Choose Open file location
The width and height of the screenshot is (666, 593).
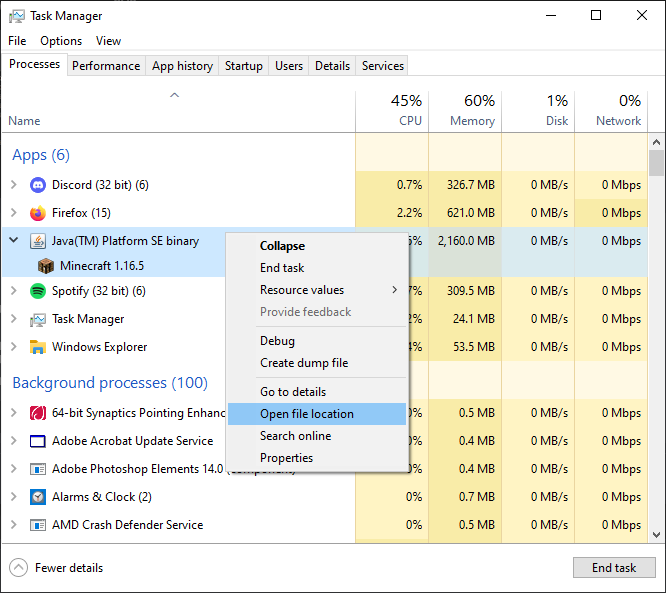[317, 414]
